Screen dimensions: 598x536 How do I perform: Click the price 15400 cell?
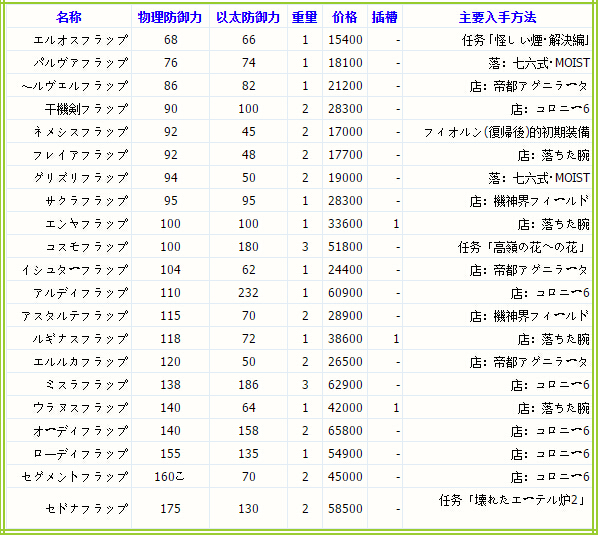click(345, 40)
